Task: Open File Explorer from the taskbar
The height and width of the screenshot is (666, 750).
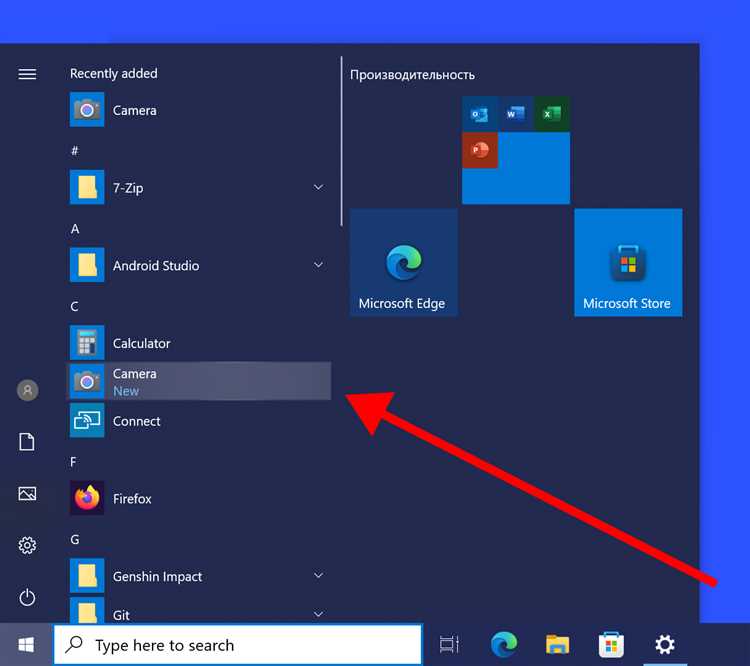Action: (557, 644)
